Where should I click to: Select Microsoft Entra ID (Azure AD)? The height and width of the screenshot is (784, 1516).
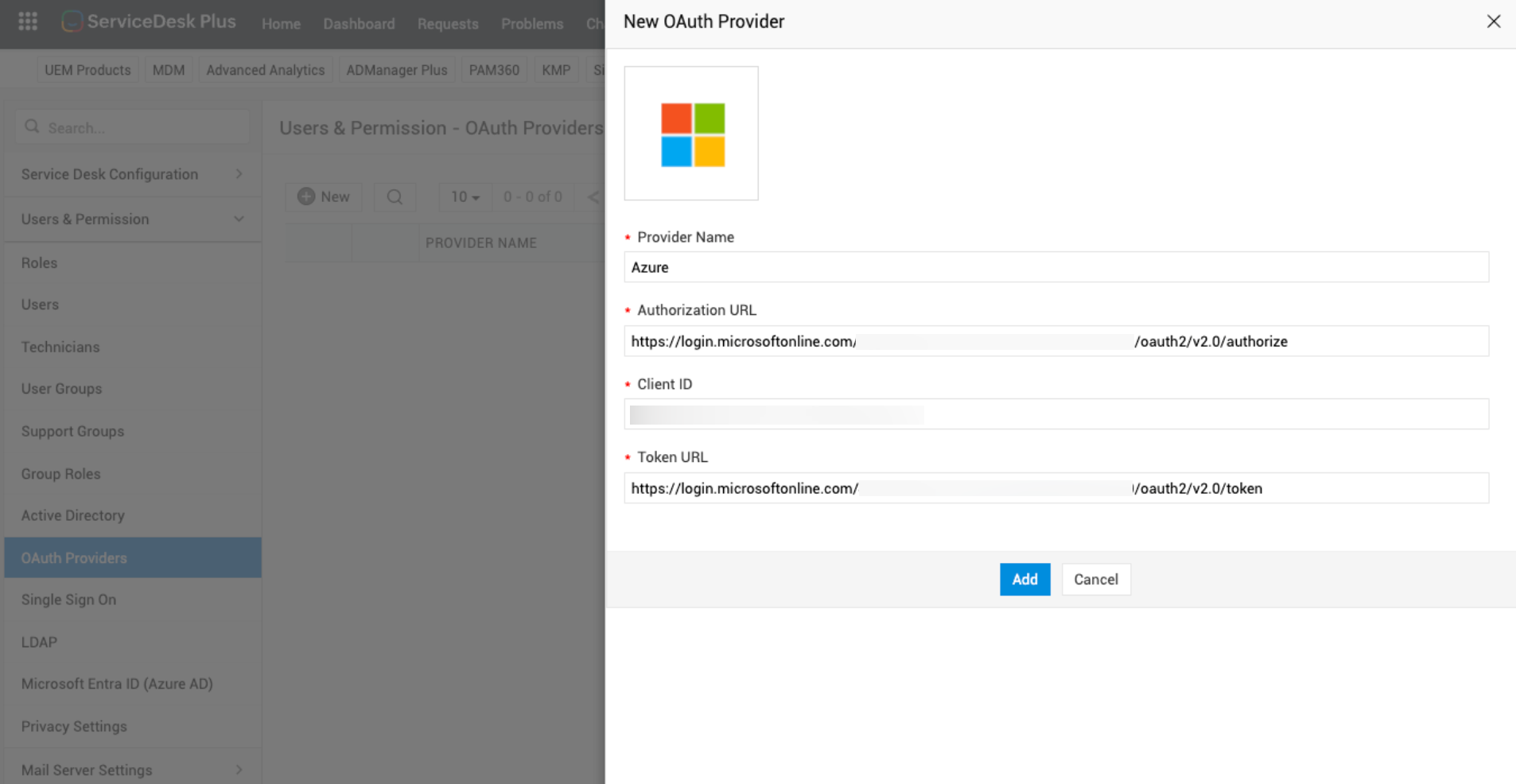pyautogui.click(x=133, y=684)
